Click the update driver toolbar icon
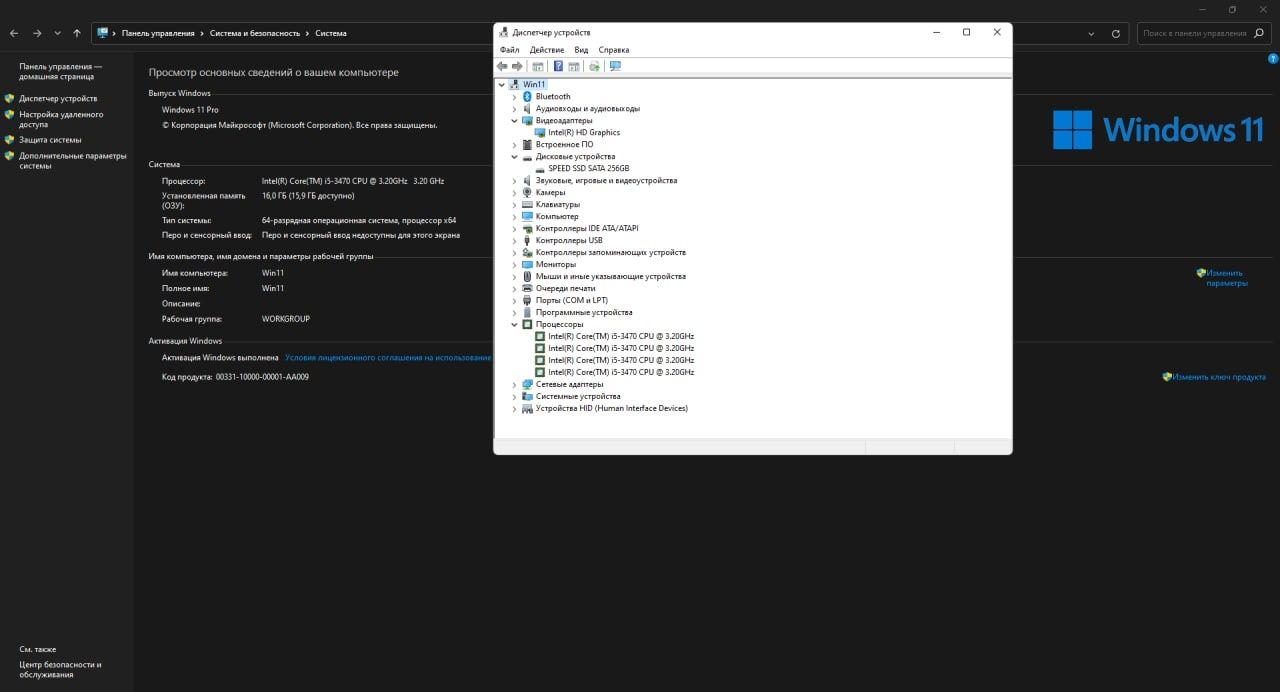This screenshot has width=1280, height=692. pos(594,66)
